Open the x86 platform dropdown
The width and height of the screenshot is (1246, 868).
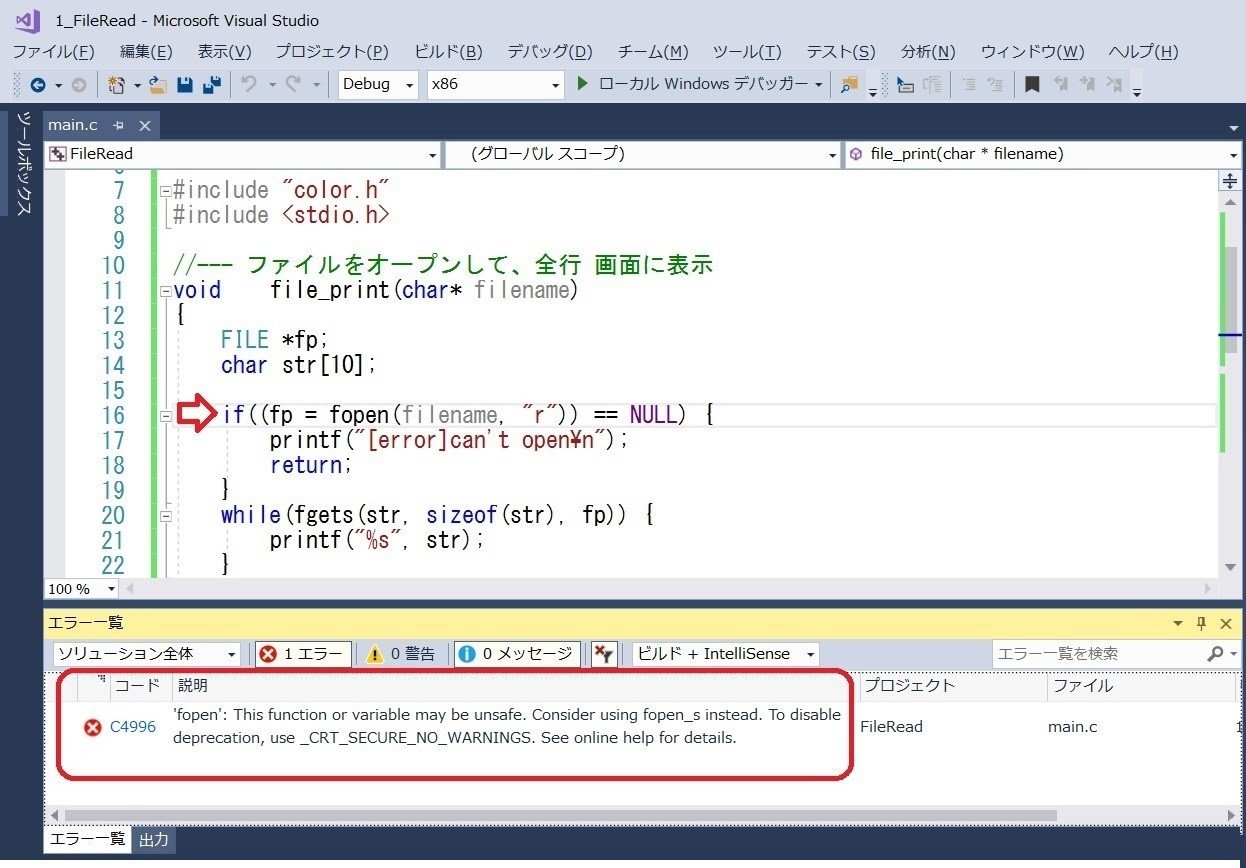(496, 85)
